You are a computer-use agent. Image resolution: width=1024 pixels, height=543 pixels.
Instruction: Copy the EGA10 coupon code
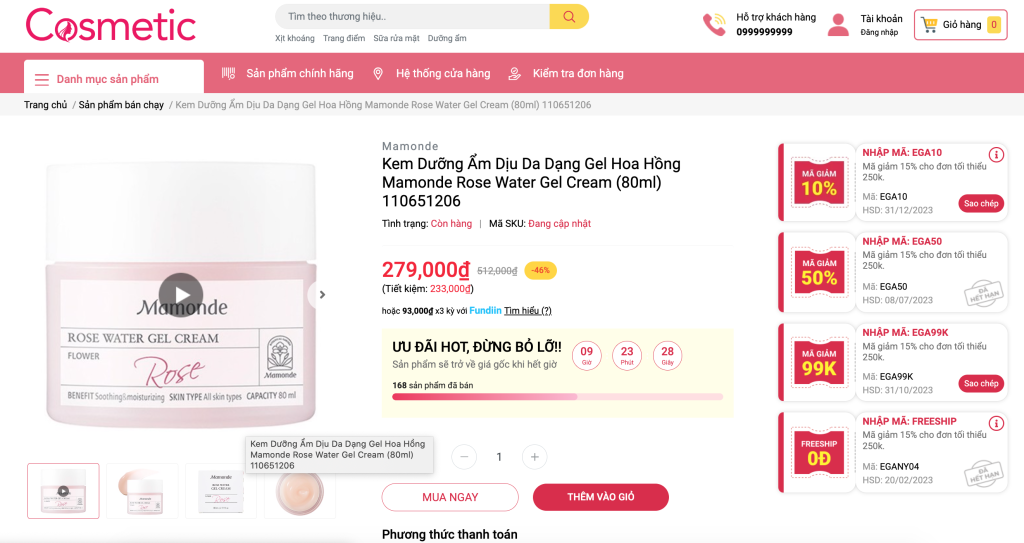click(980, 203)
